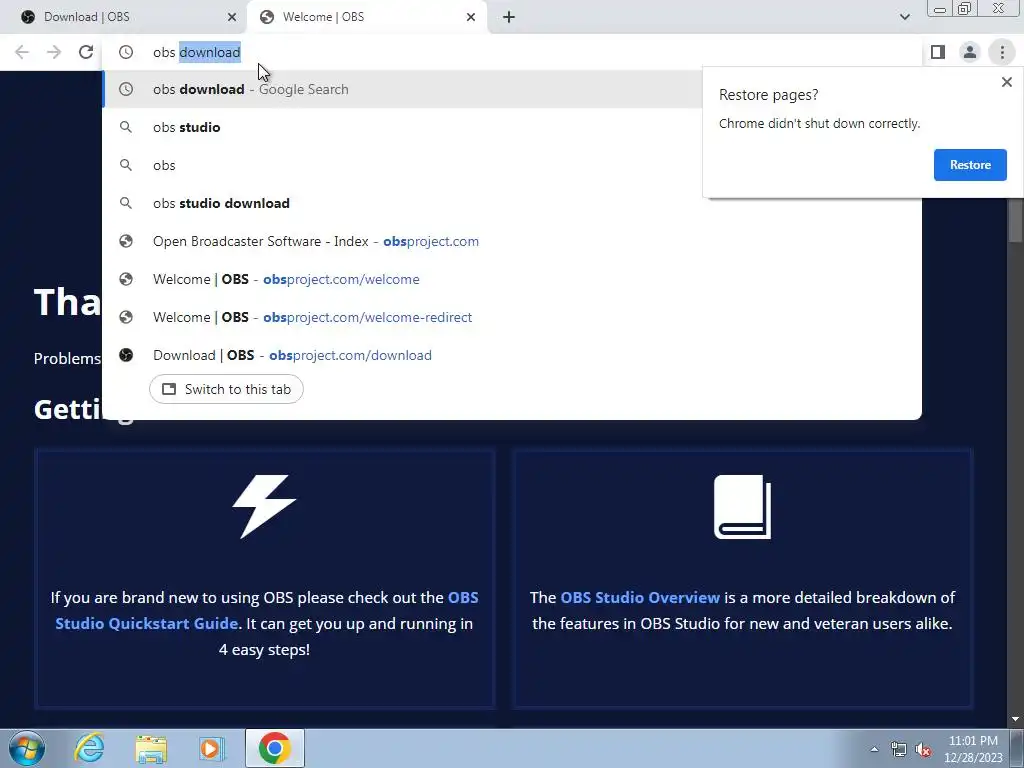
Task: Open Open Broadcaster Software - Index suggestion
Action: [512, 241]
